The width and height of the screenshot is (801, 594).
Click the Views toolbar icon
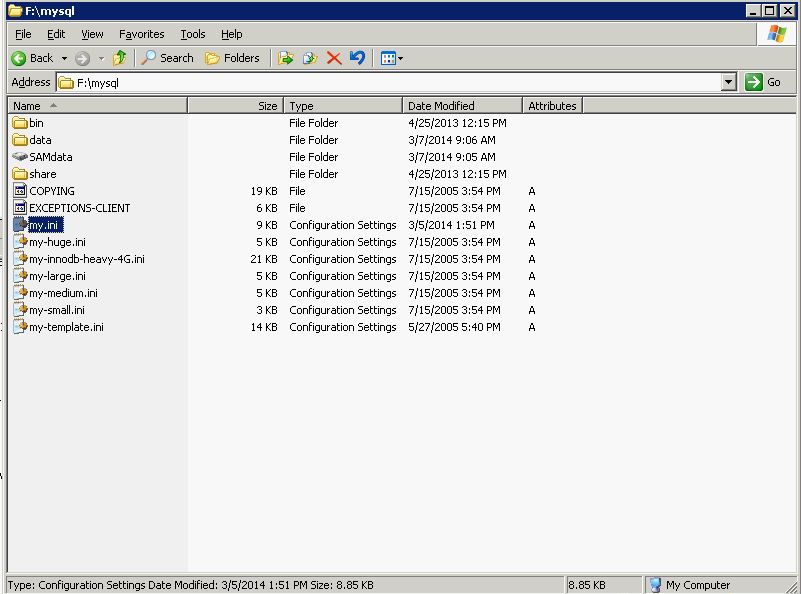pos(388,58)
